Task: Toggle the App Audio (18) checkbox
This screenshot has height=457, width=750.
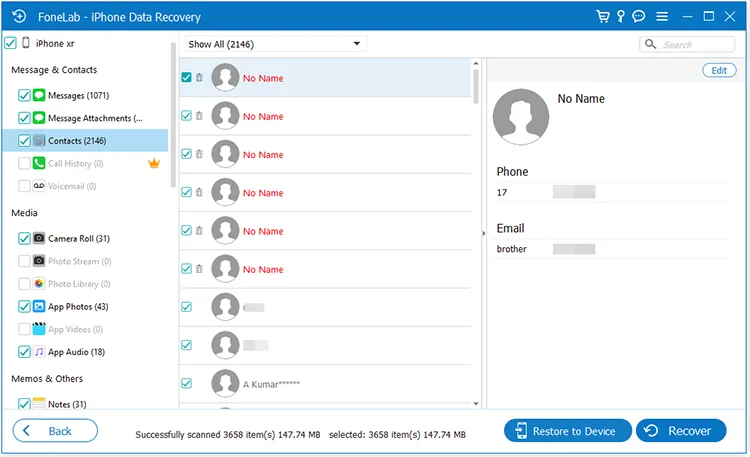Action: (x=24, y=352)
